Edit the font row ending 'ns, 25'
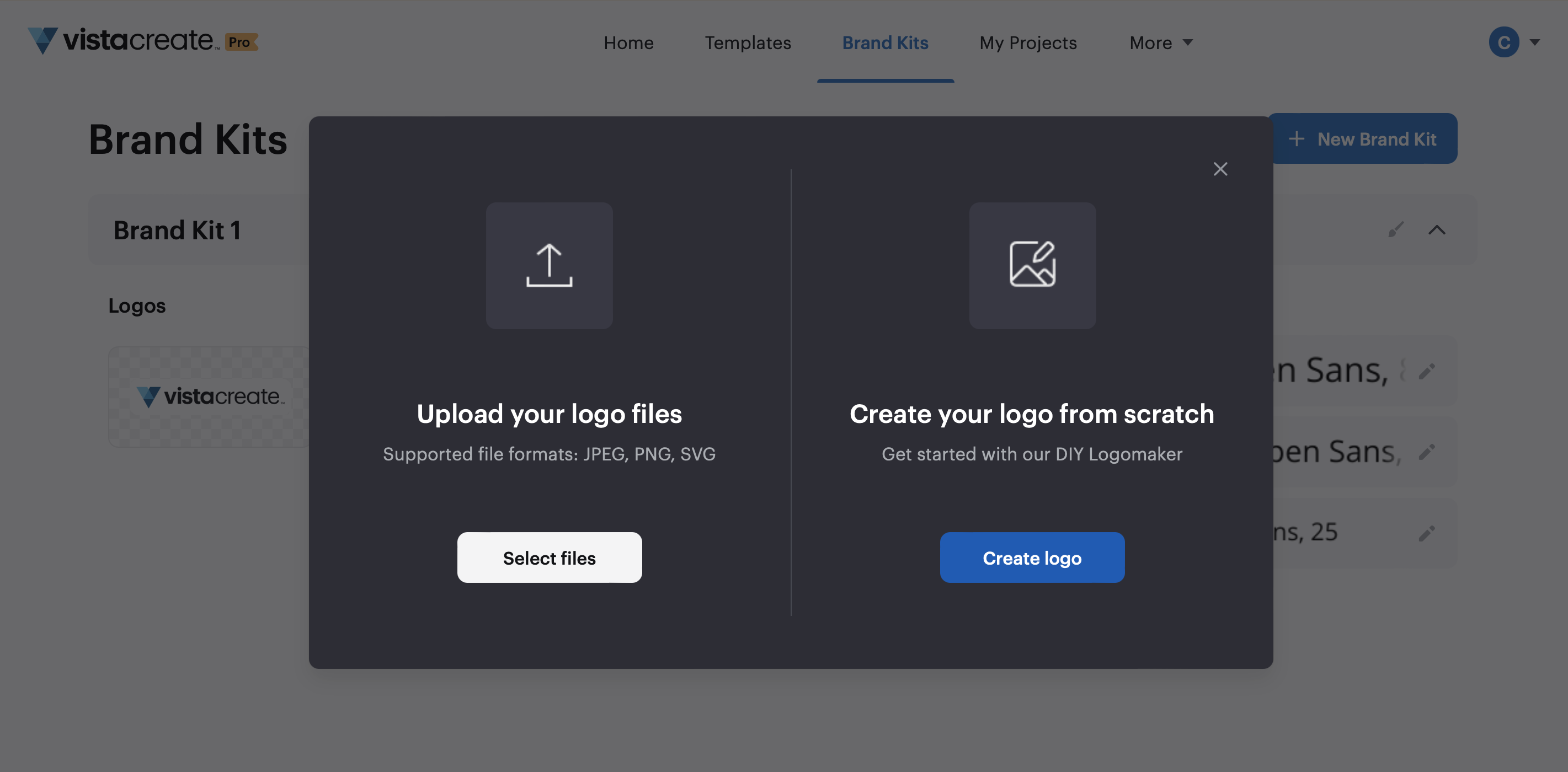The width and height of the screenshot is (1568, 772). [x=1426, y=534]
